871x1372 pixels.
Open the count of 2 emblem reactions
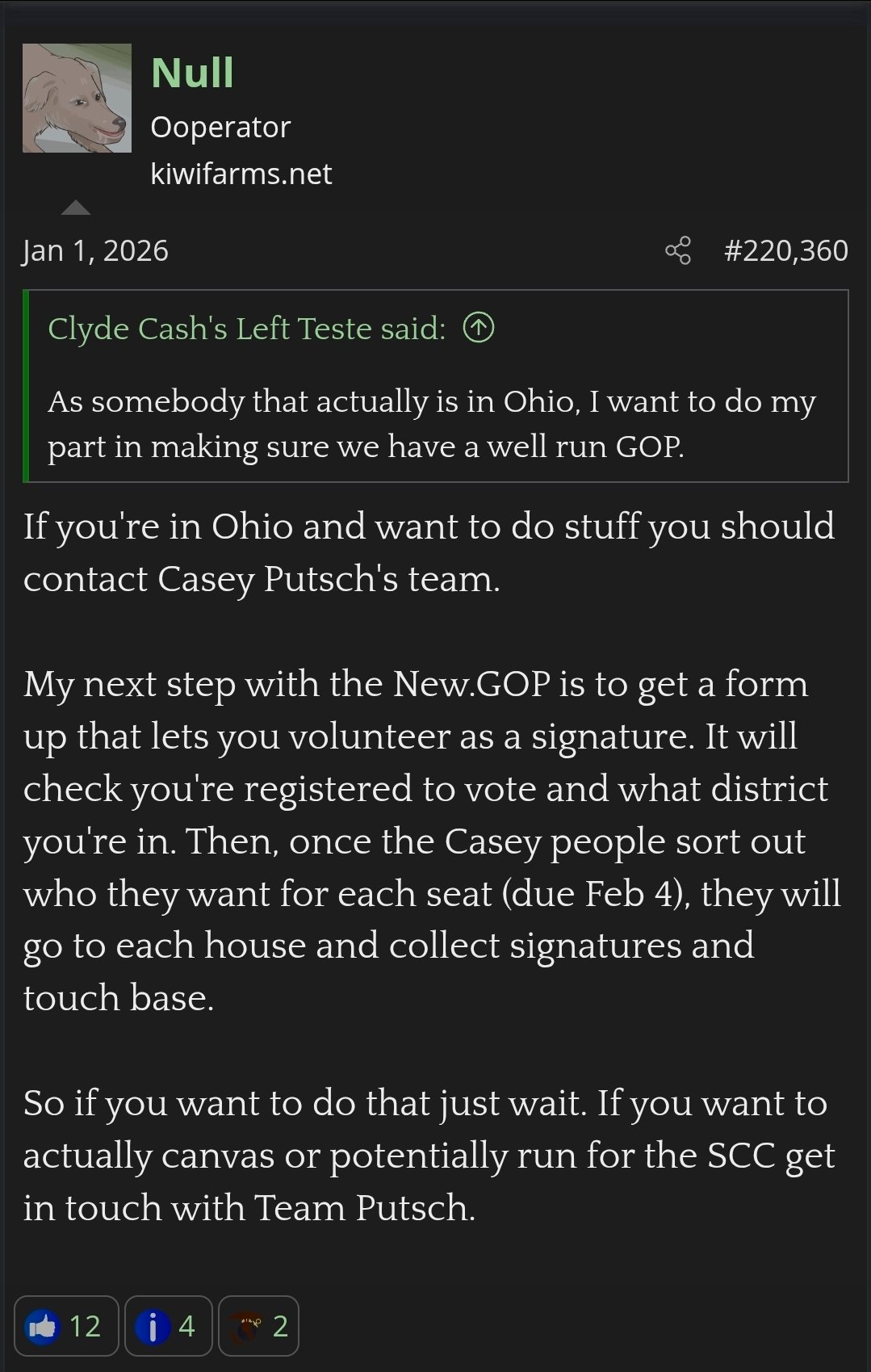(280, 1326)
